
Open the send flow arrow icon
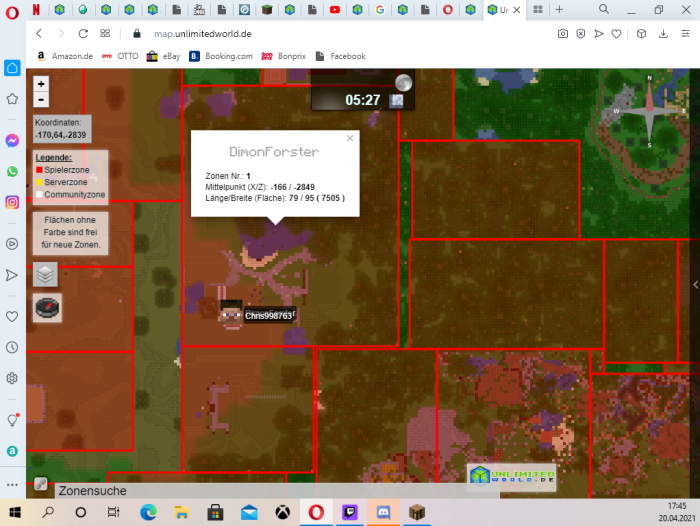pyautogui.click(x=599, y=33)
